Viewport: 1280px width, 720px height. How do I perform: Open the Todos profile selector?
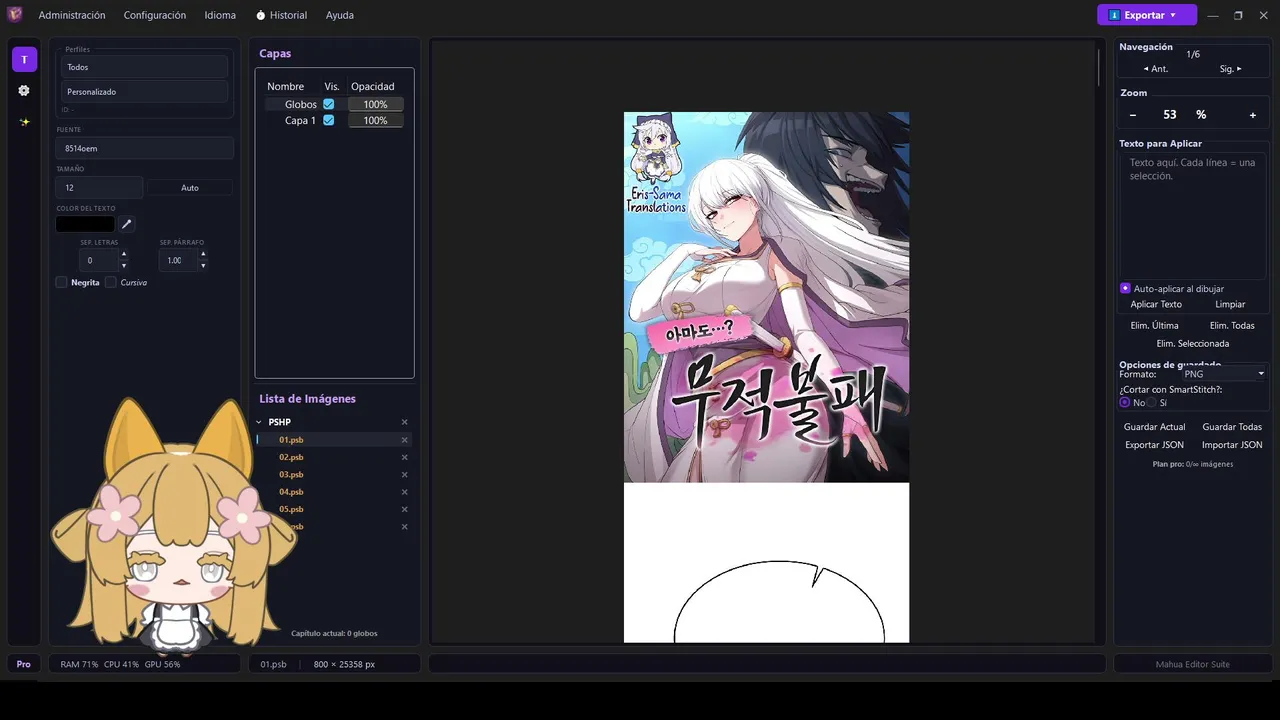pyautogui.click(x=144, y=67)
